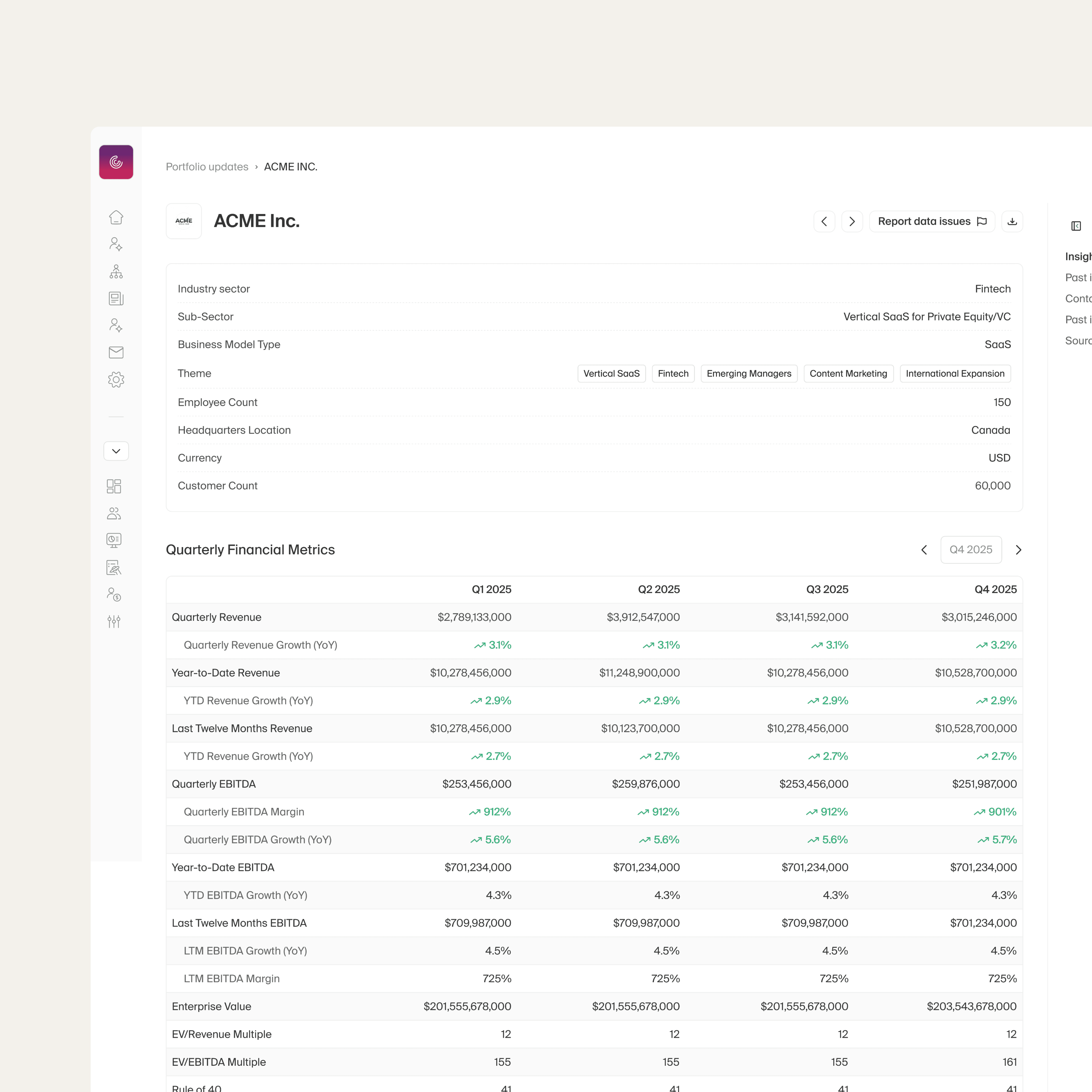Open the org hierarchy sidebar icon
Viewport: 1092px width, 1092px height.
(x=116, y=272)
